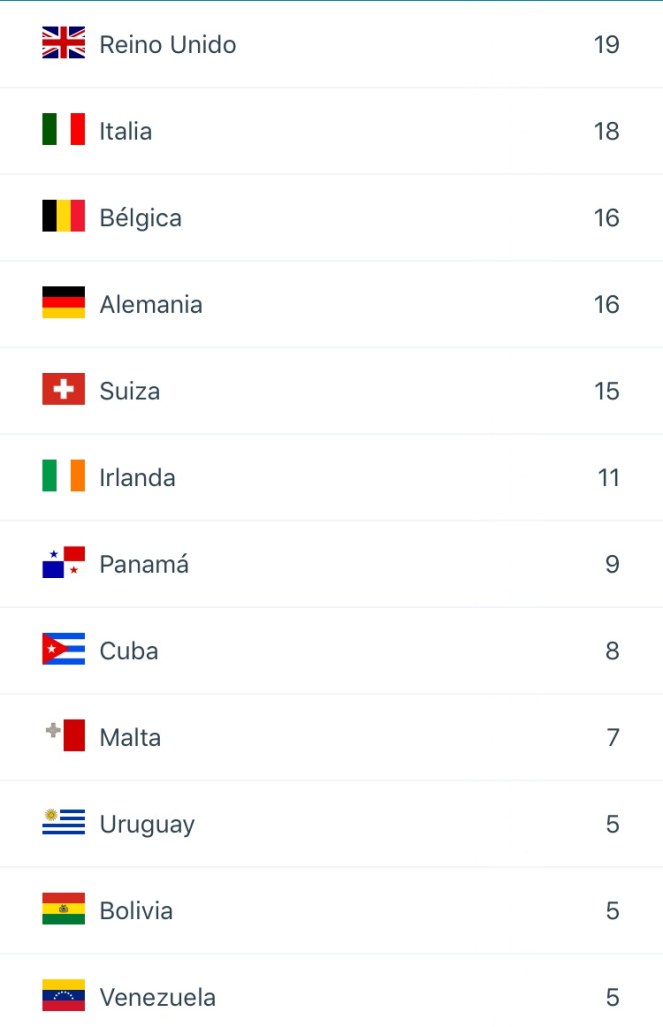Choose Alemania from the country list
The height and width of the screenshot is (1027, 663).
tap(151, 304)
